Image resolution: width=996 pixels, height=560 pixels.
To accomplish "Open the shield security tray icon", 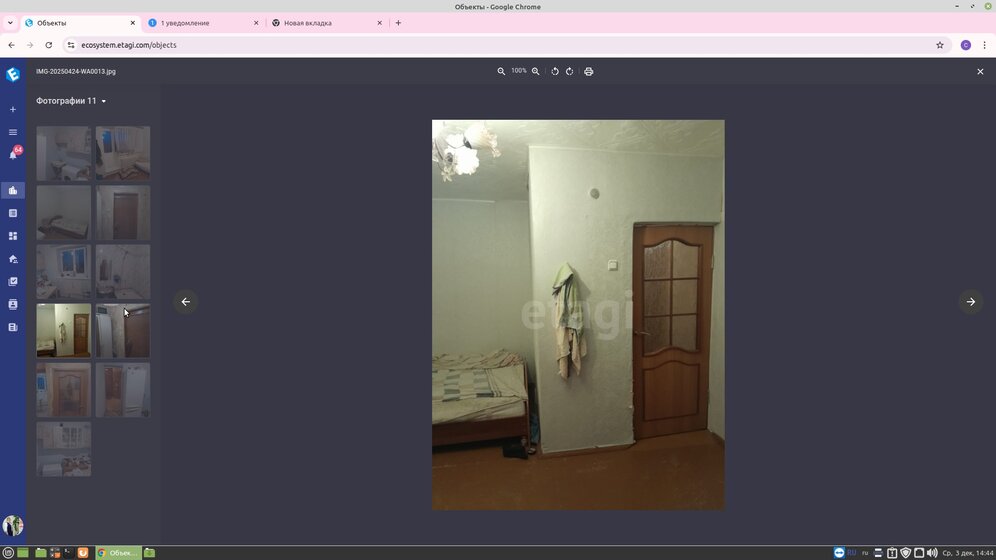I will click(x=906, y=553).
